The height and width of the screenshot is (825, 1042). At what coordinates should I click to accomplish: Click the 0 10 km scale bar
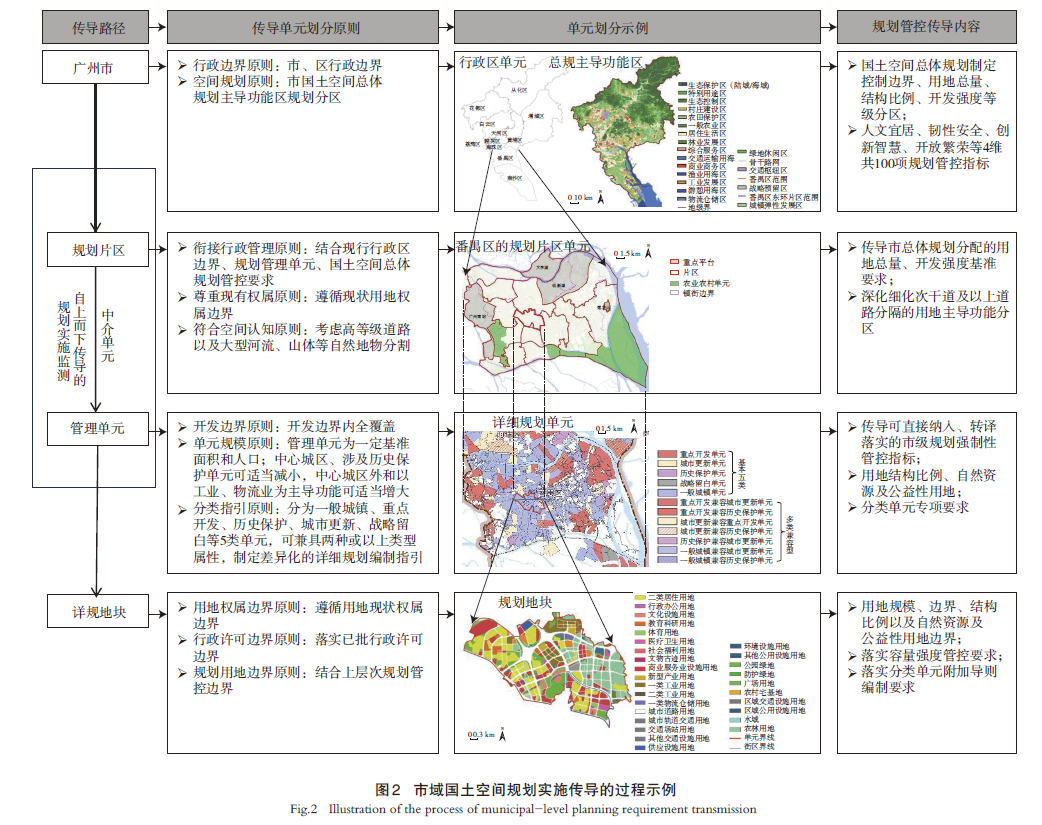click(580, 198)
